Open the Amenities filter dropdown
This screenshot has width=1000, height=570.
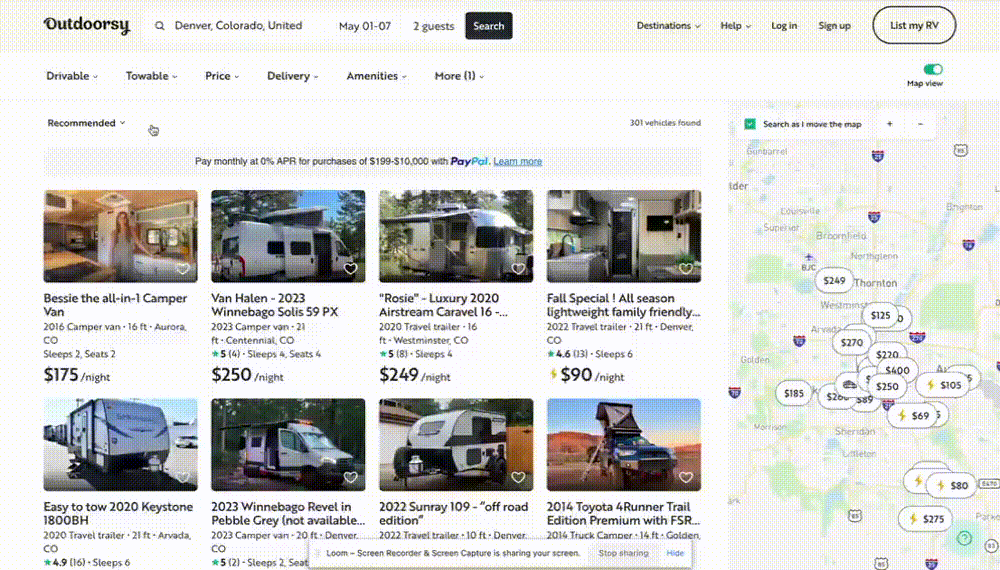376,76
